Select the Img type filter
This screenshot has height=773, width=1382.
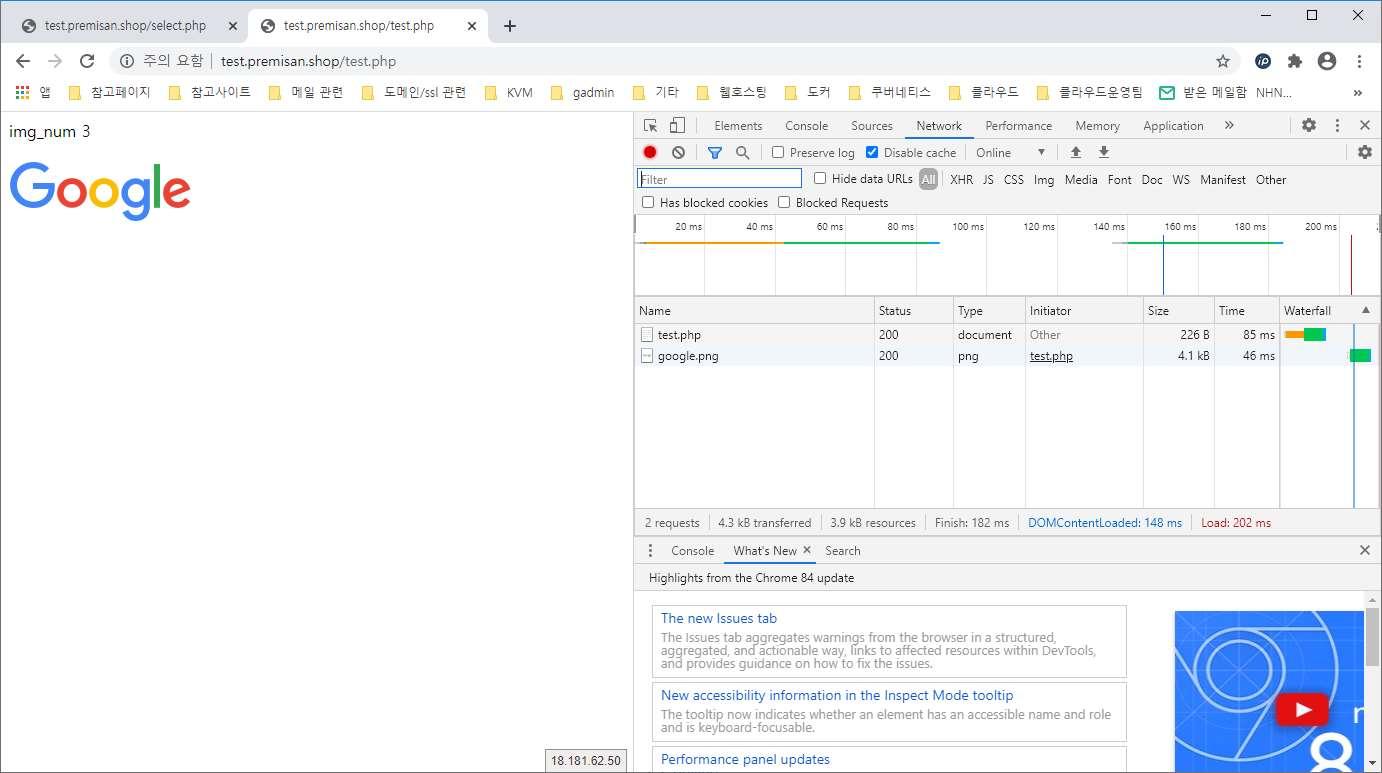[1044, 180]
